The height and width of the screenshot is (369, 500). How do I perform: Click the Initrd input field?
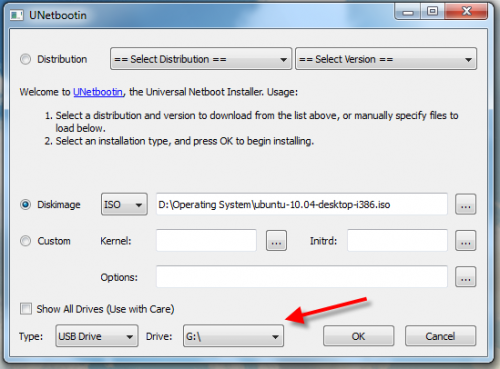pos(397,241)
